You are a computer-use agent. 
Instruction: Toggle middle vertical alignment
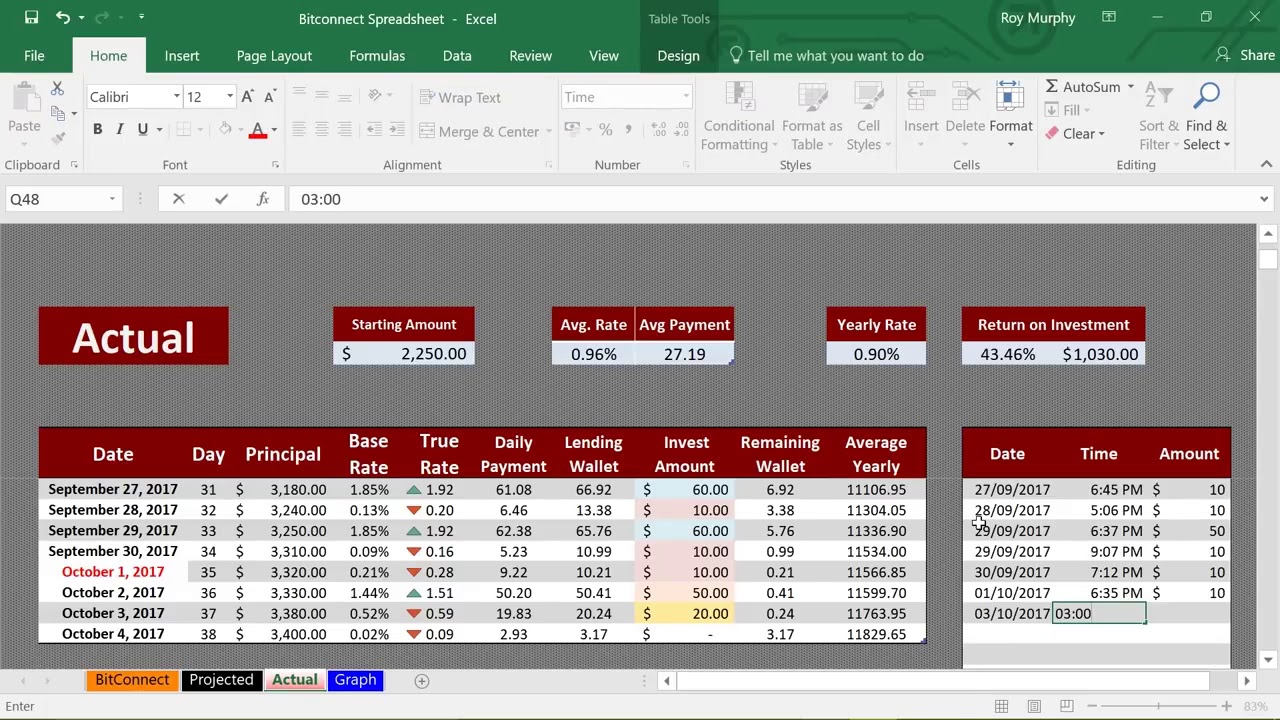[x=321, y=96]
